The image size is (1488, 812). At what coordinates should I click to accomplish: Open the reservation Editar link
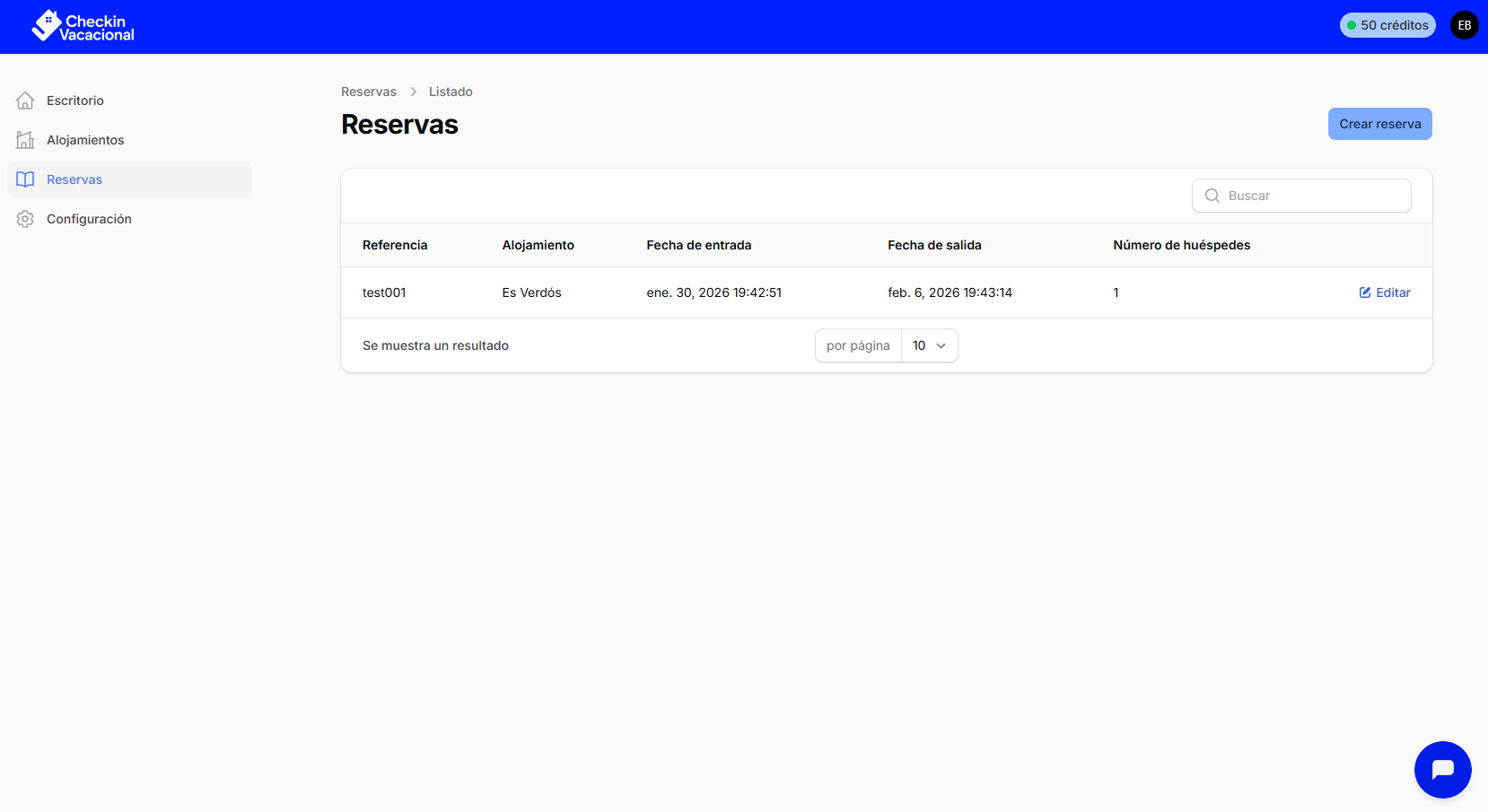(x=1393, y=292)
